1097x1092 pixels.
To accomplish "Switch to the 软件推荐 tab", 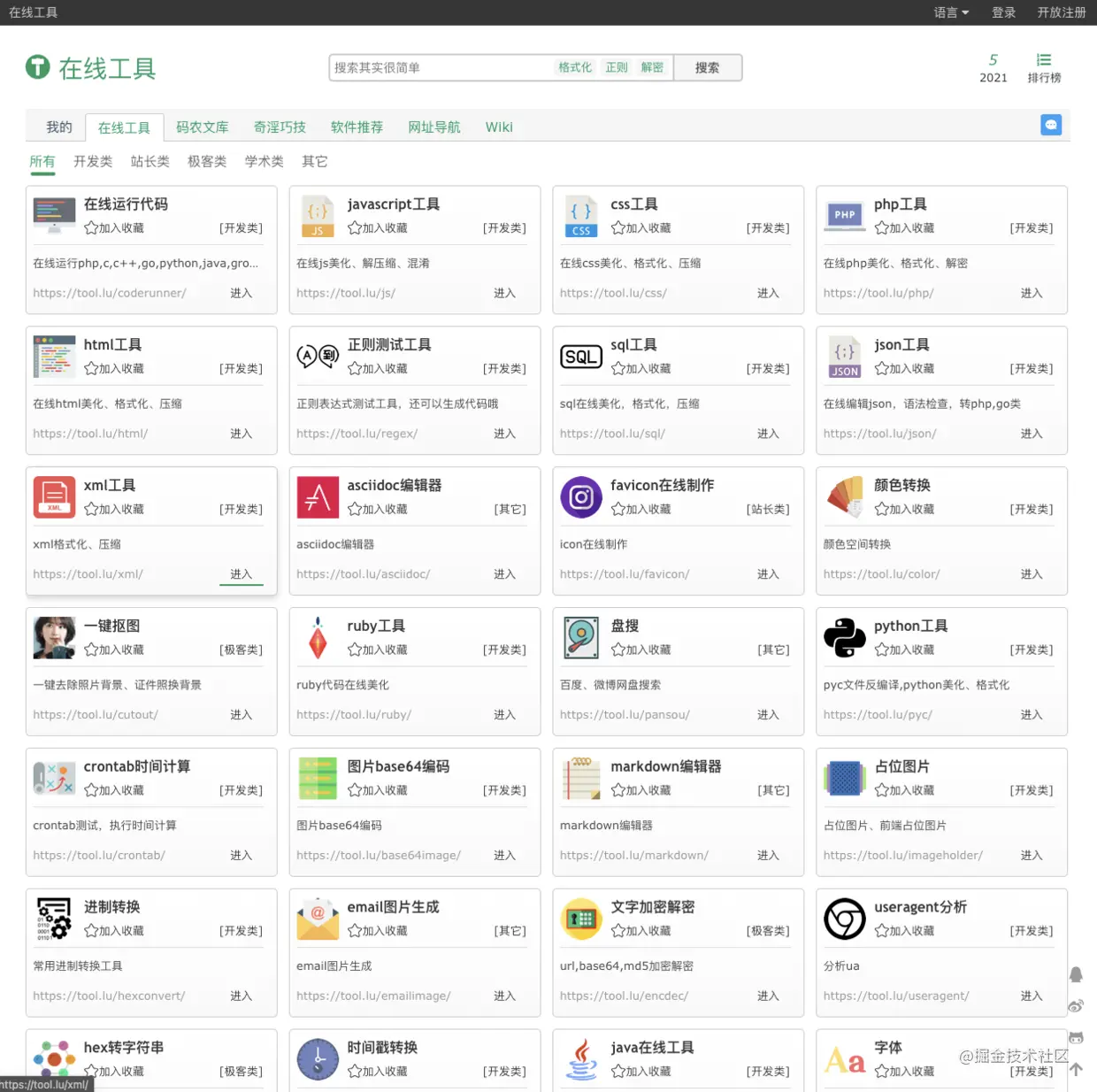I will pos(357,127).
